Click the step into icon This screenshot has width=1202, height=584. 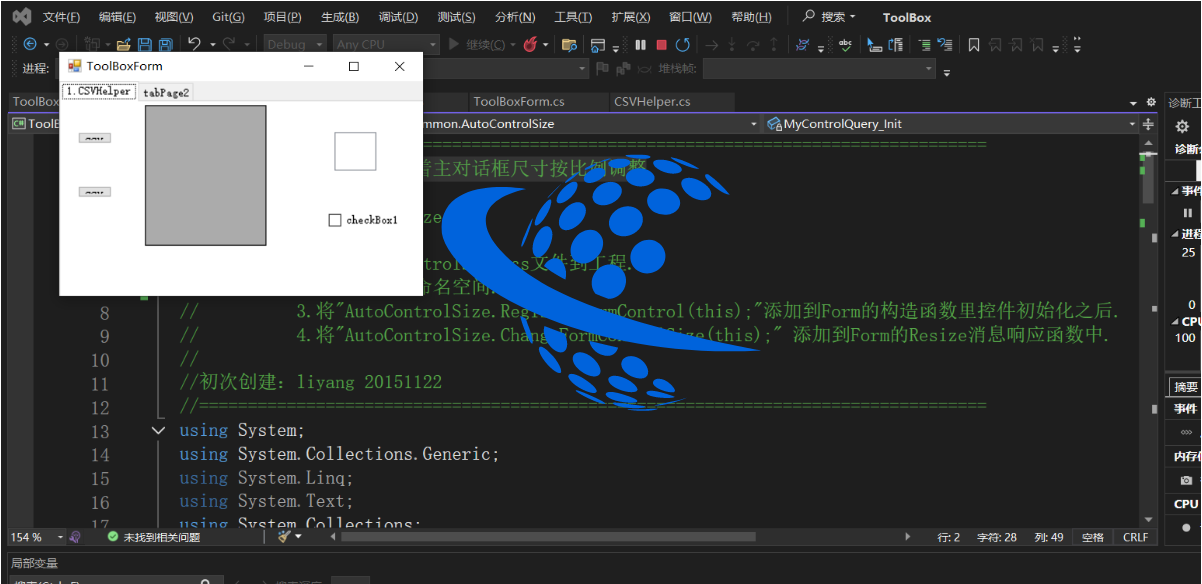[x=732, y=45]
